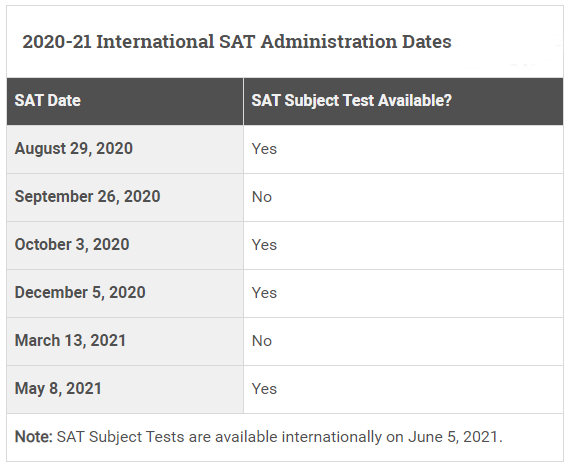The height and width of the screenshot is (466, 571).
Task: Select Yes beside December 5, 2020
Action: [264, 293]
